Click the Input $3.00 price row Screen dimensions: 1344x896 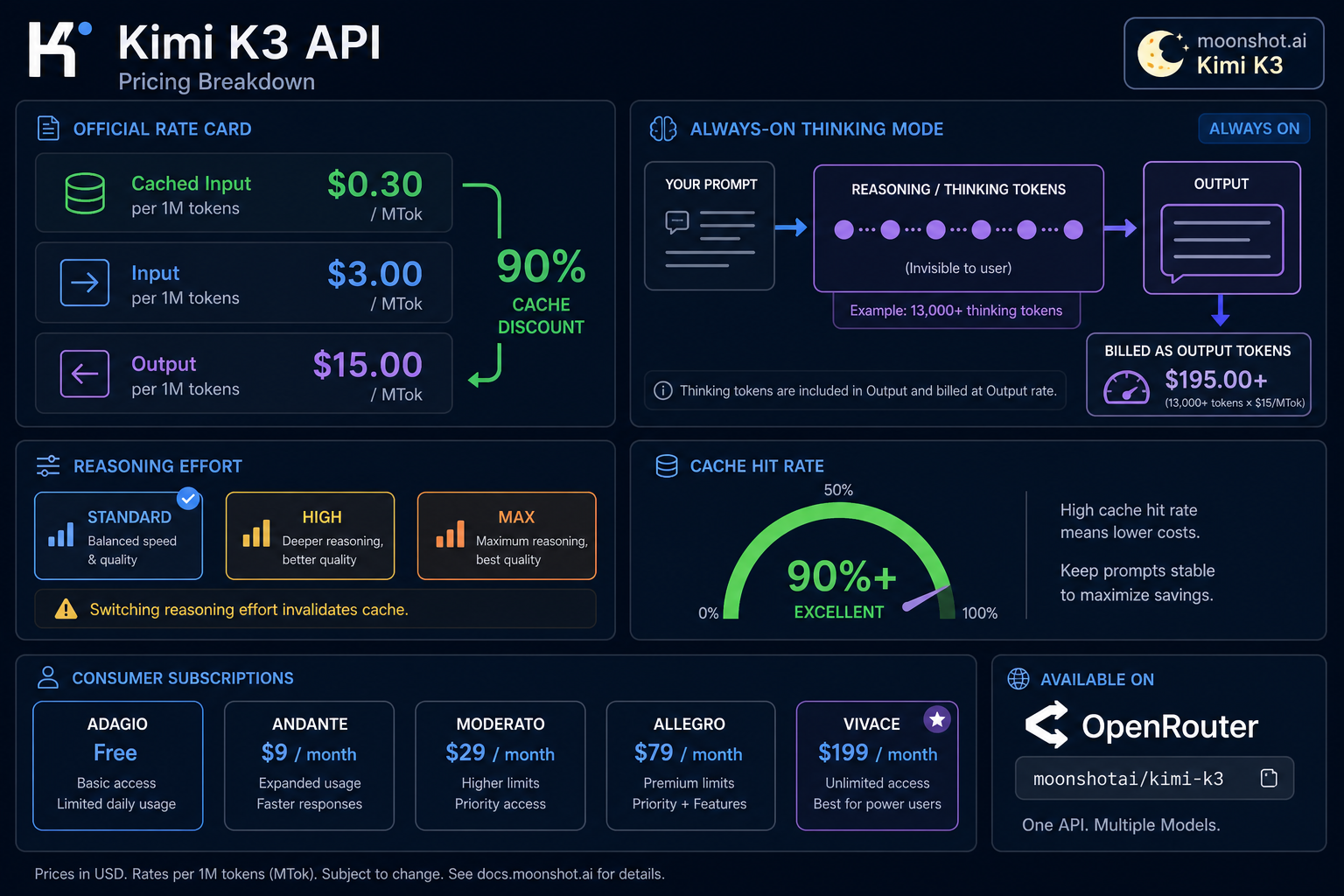pos(244,283)
